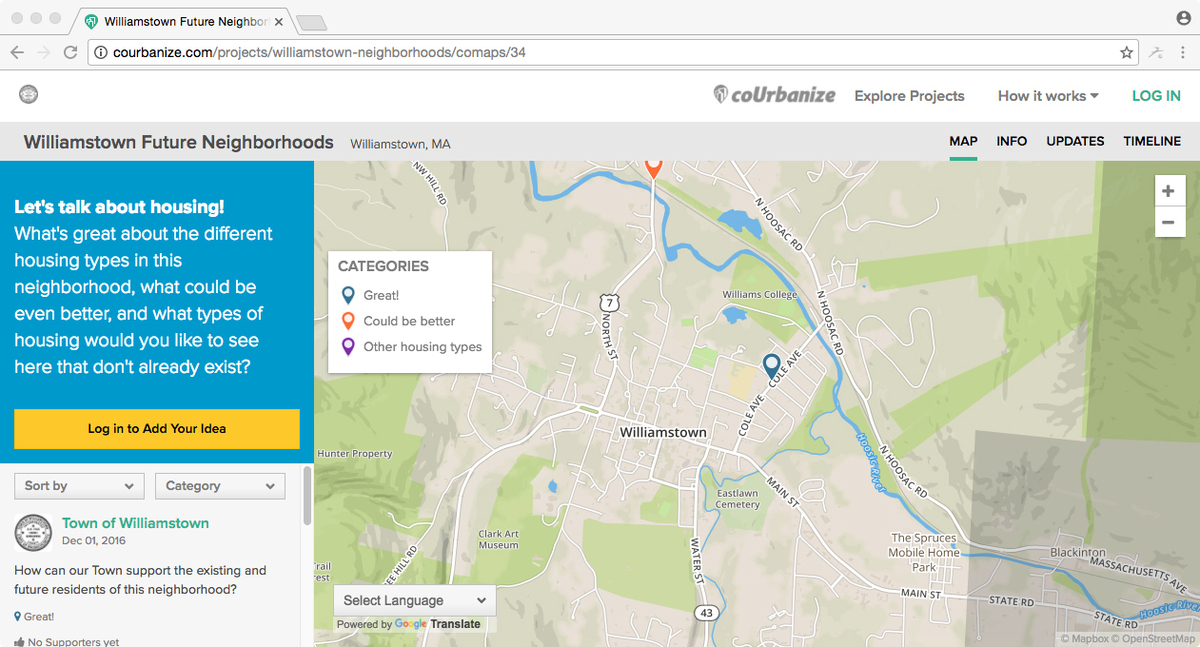Click the coUrbanize logo
The image size is (1200, 647).
774,96
